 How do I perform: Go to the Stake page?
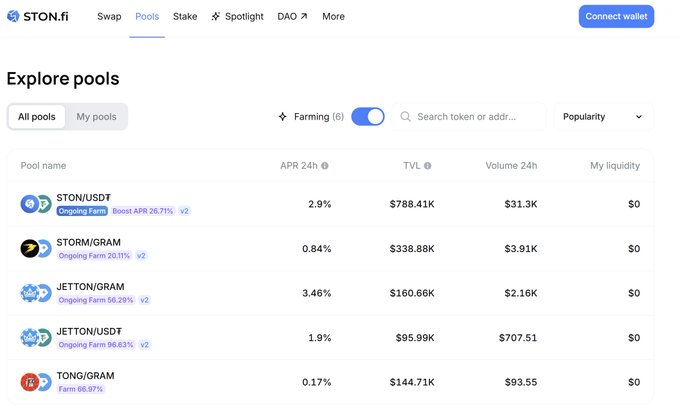tap(185, 16)
